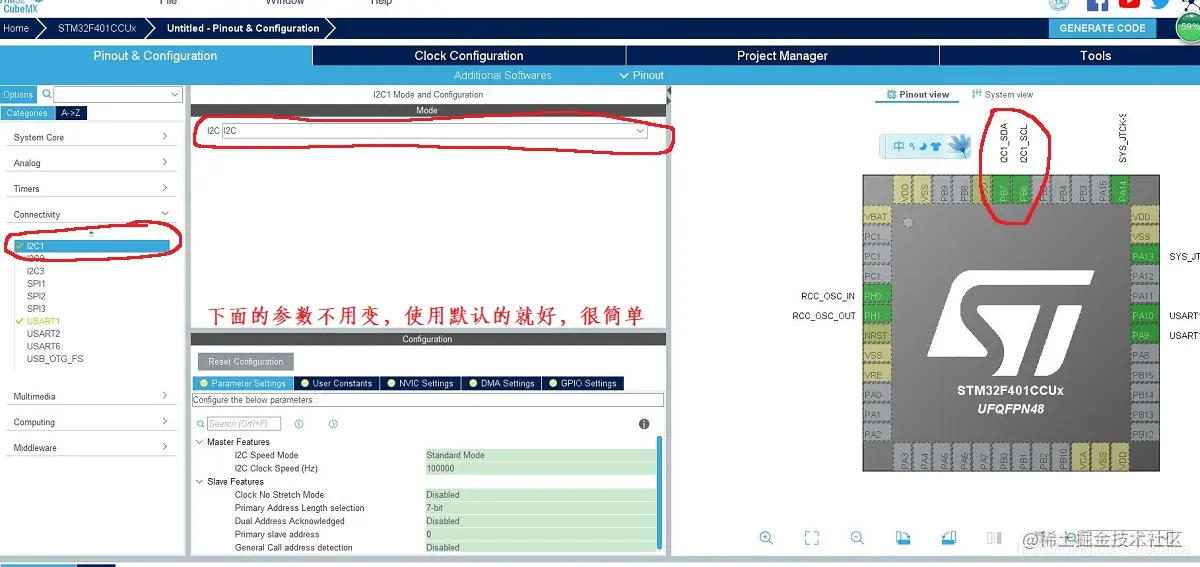Click the peripheral search magnifier icon
The image size is (1200, 567).
(45, 95)
